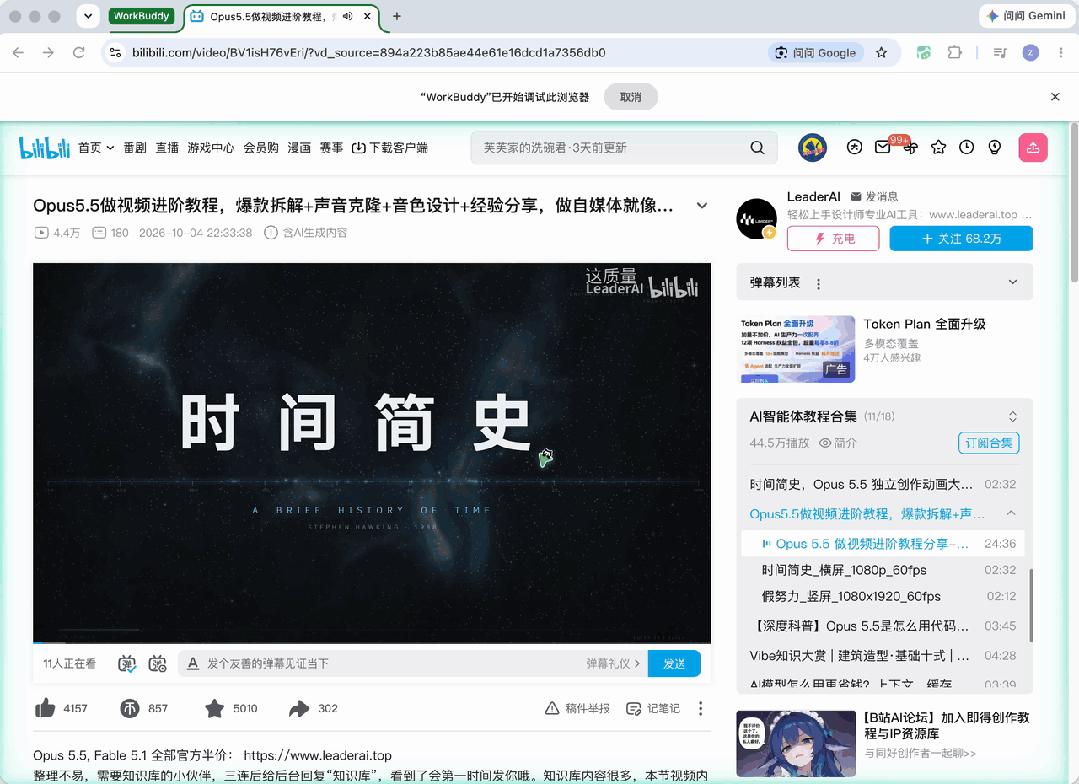Follow LeaderAI with 关注 68.2万
1079x784 pixels.
pos(961,239)
